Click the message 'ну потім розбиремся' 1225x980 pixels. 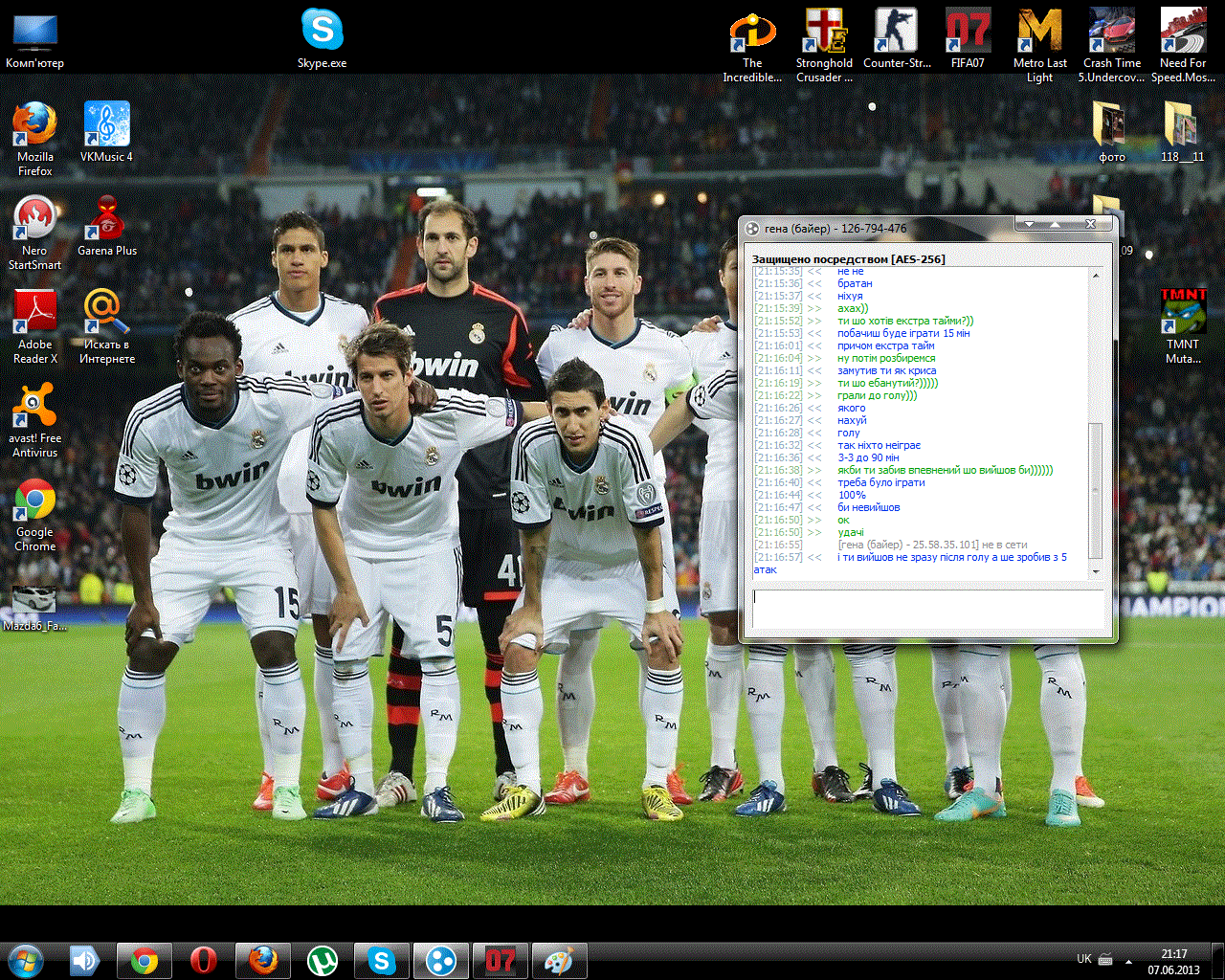point(886,359)
